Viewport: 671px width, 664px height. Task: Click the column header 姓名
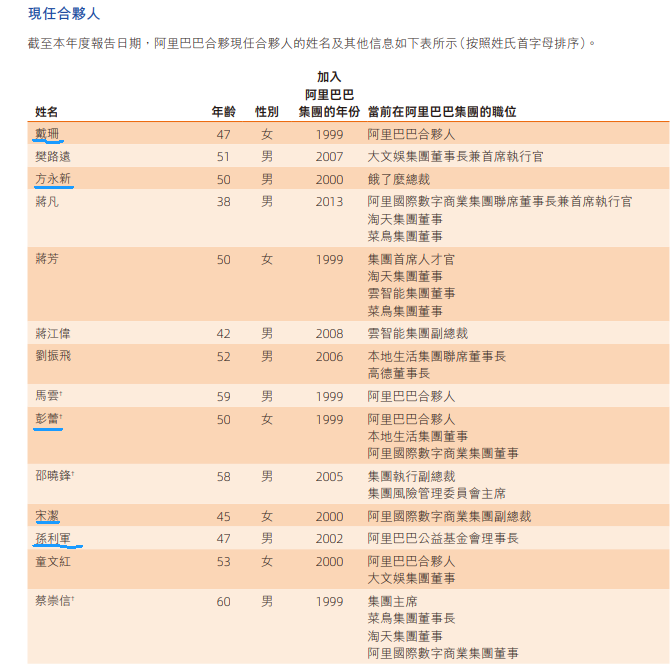(x=46, y=112)
